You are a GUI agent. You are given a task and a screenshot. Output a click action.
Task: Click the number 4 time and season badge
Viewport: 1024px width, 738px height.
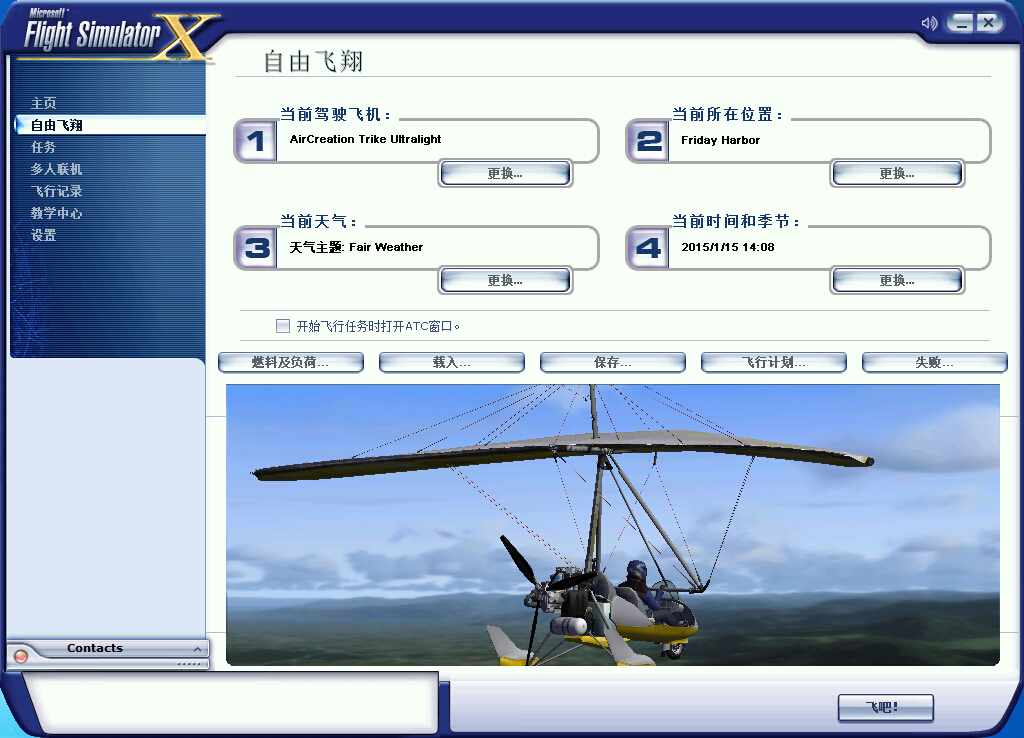[x=647, y=247]
